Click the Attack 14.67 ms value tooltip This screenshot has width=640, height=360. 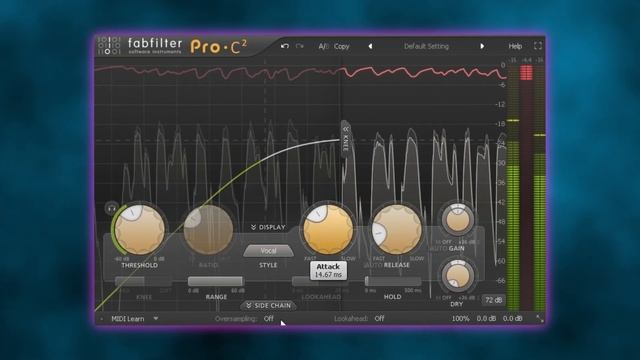pos(328,271)
